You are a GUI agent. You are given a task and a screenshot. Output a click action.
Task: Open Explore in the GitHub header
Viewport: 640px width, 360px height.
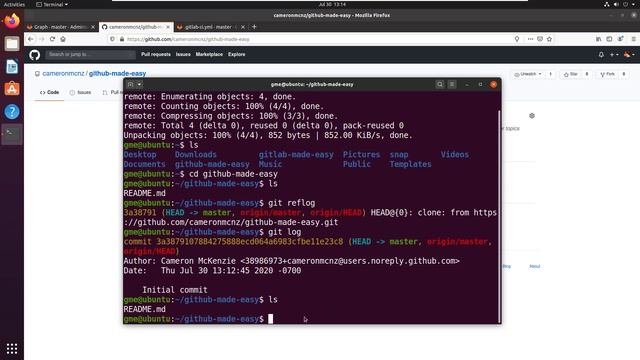[237, 54]
